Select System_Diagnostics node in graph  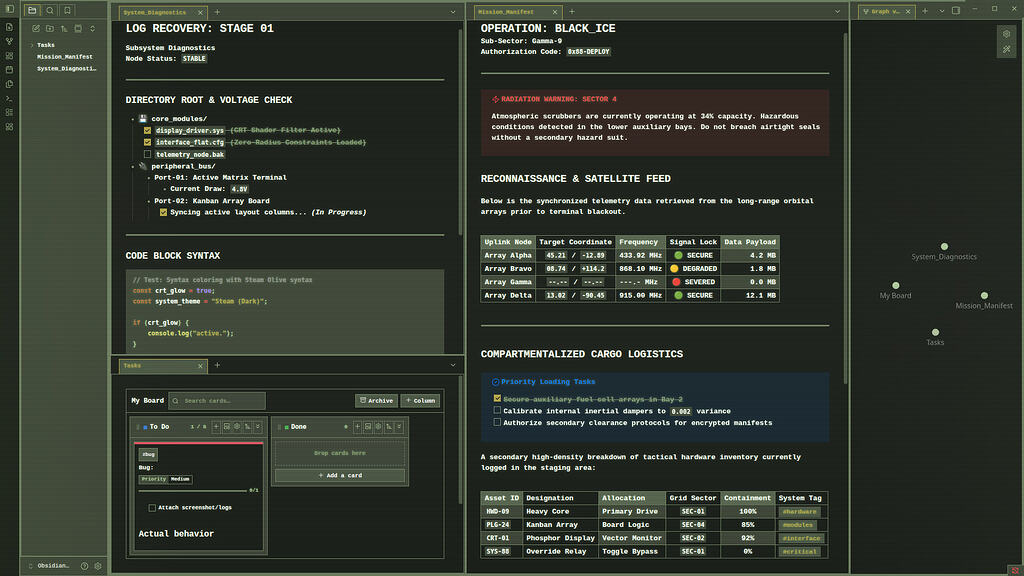click(x=944, y=246)
